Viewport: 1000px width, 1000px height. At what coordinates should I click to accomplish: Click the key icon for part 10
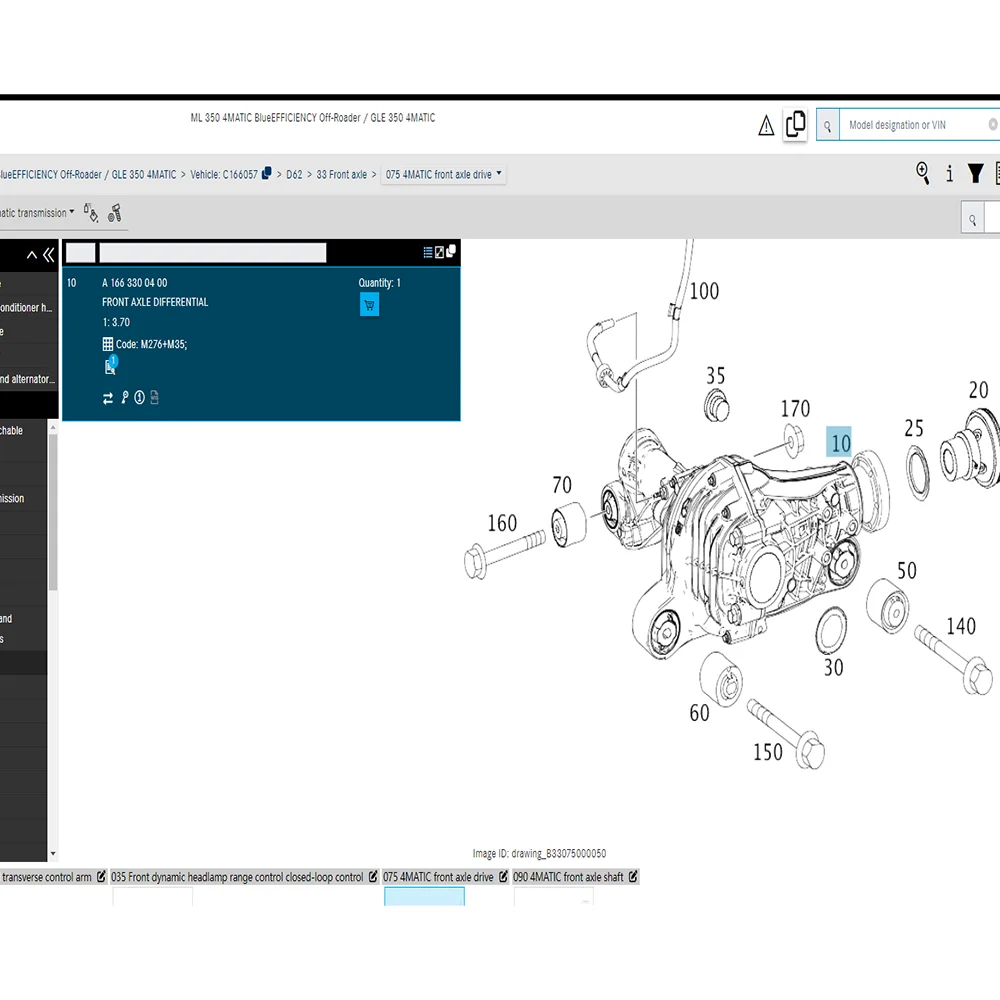pyautogui.click(x=125, y=397)
